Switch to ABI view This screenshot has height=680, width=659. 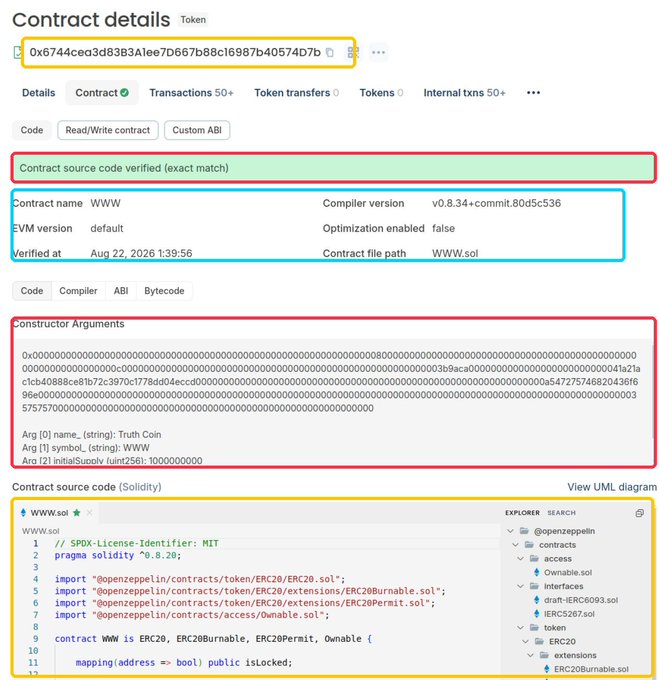[121, 291]
